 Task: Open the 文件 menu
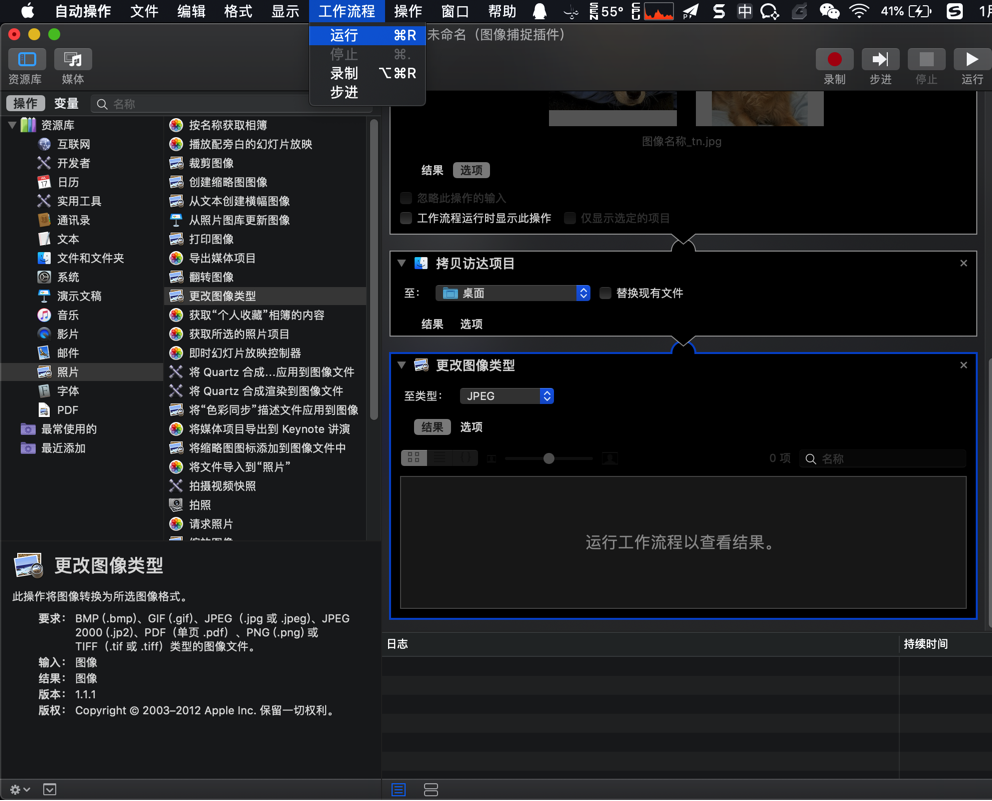(144, 11)
